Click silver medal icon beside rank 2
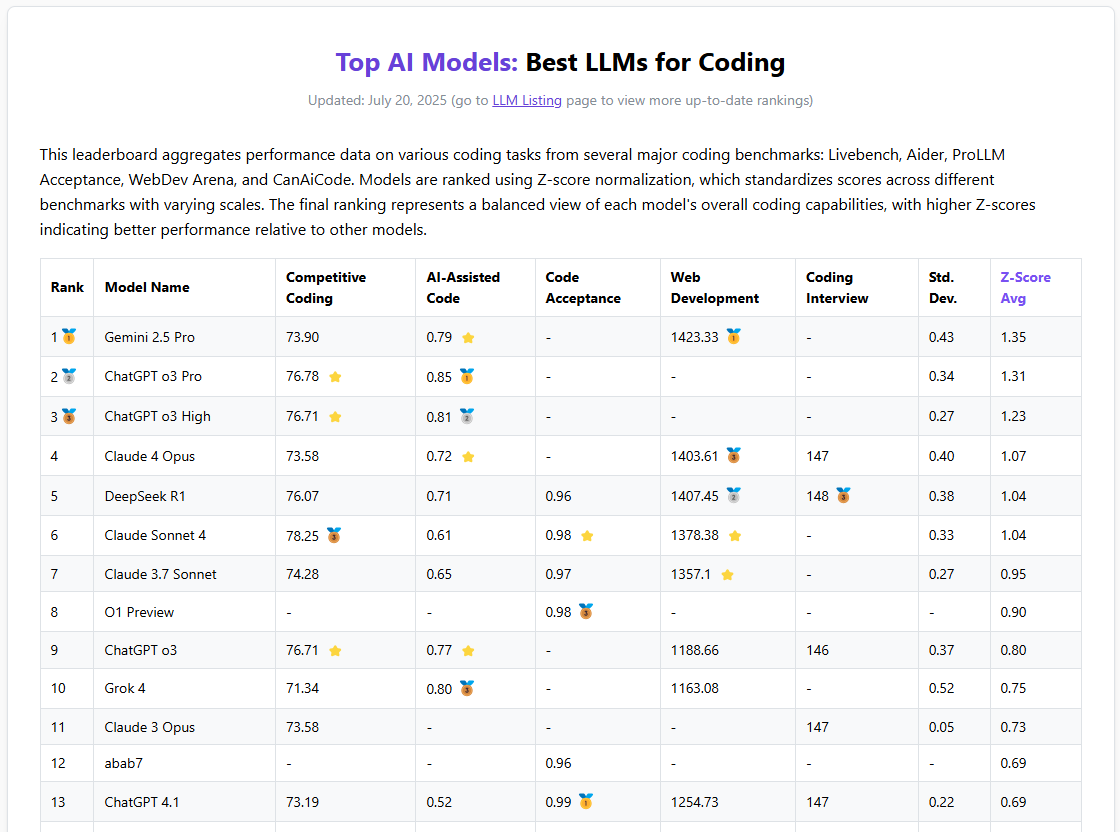 (x=69, y=377)
